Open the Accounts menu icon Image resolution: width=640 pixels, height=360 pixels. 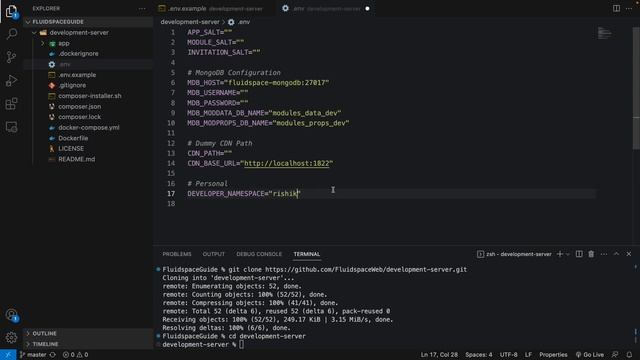(11, 315)
